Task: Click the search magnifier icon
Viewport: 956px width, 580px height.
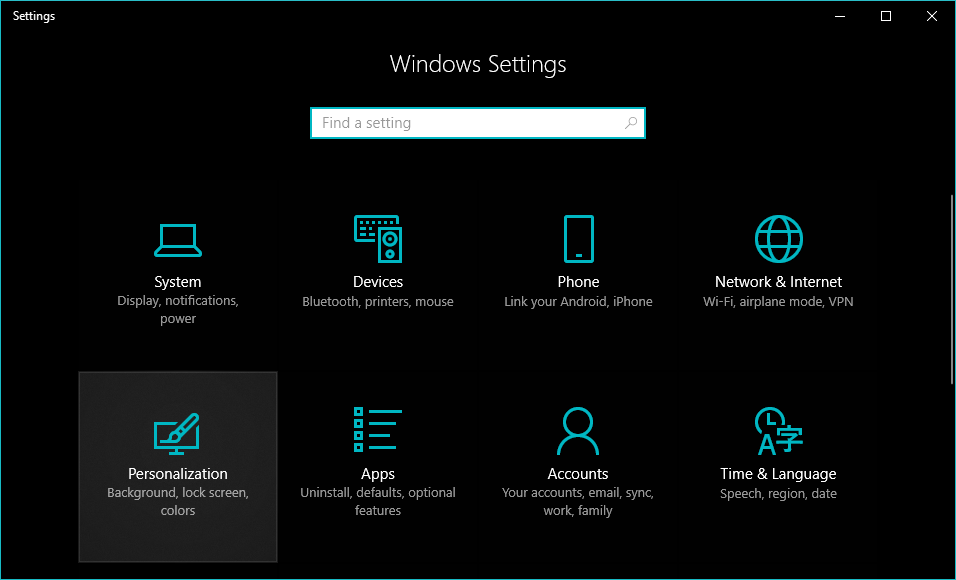Action: [x=631, y=123]
